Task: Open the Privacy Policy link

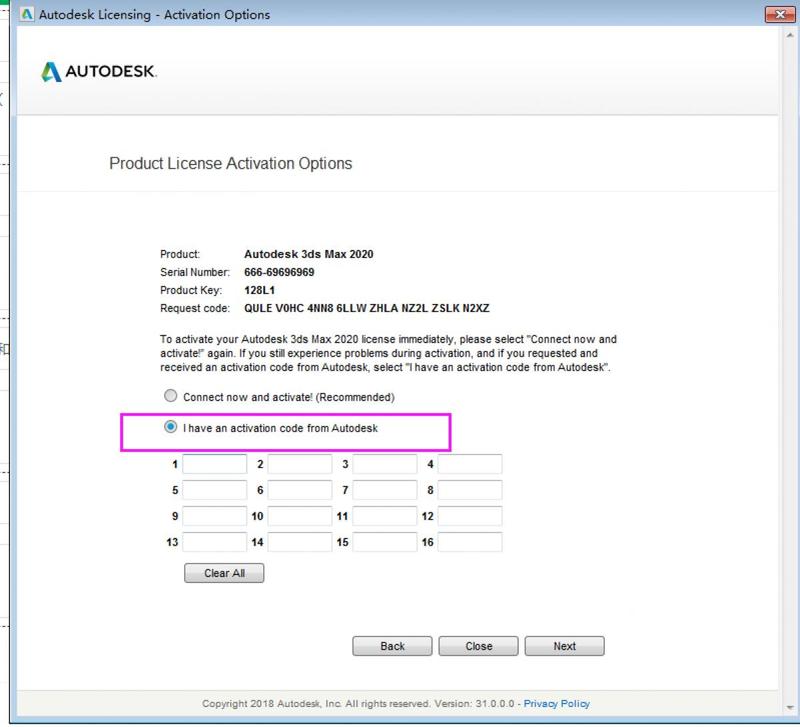Action: pos(557,704)
